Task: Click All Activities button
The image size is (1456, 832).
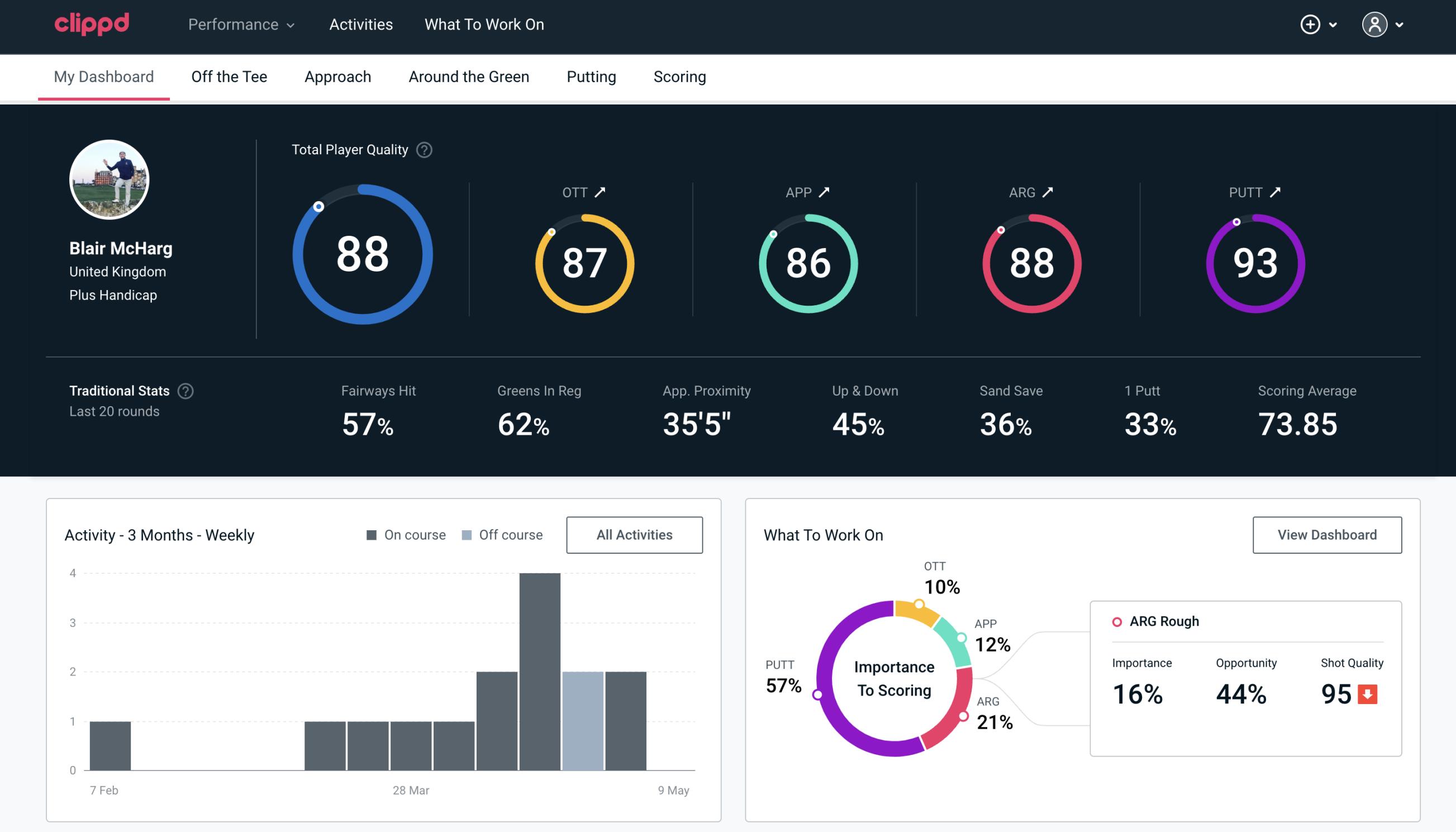Action: 634,535
